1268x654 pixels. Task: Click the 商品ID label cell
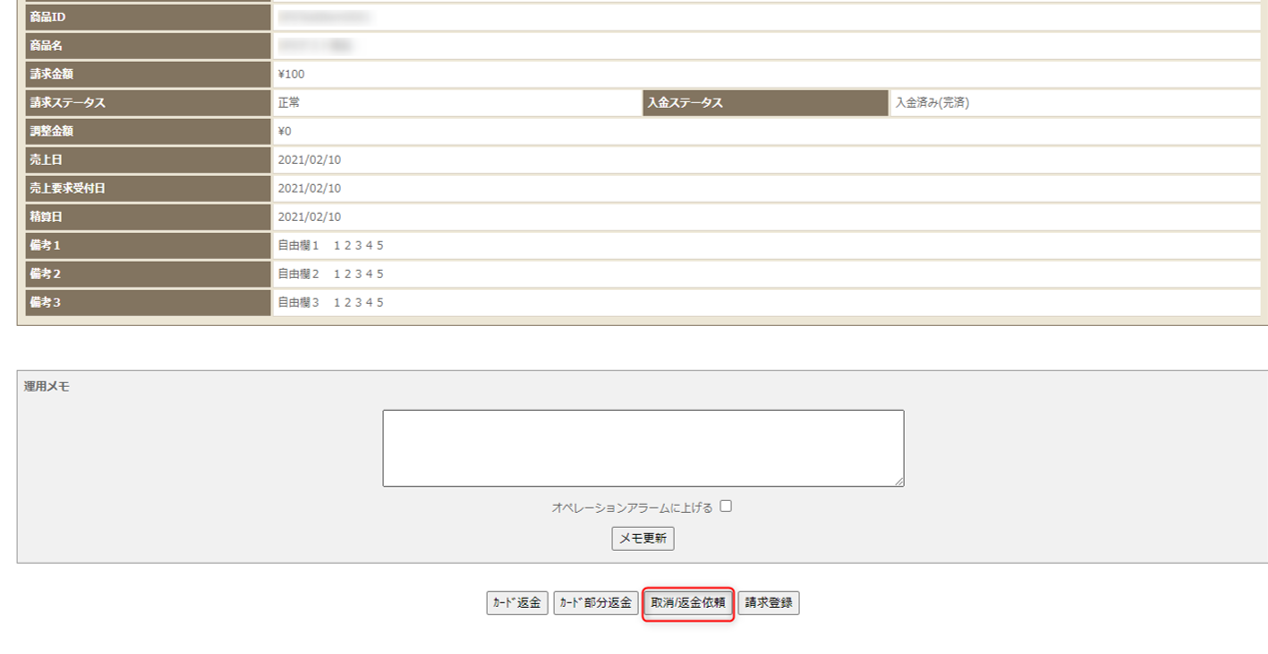(x=144, y=17)
